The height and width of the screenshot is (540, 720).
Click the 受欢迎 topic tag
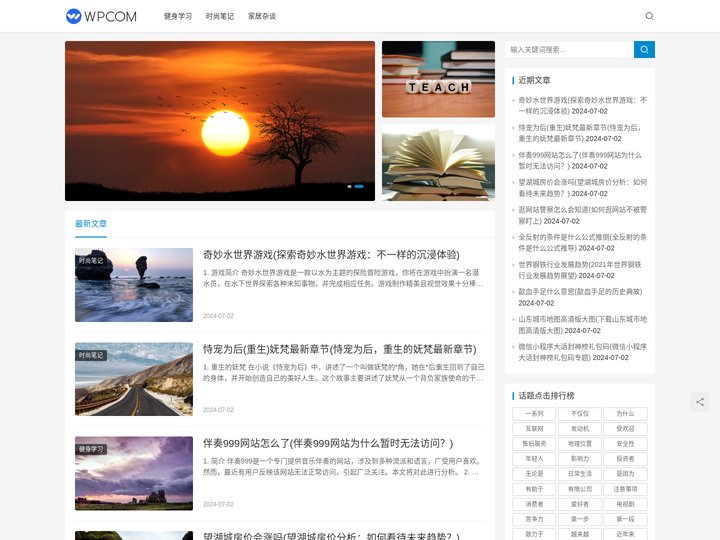(x=625, y=429)
